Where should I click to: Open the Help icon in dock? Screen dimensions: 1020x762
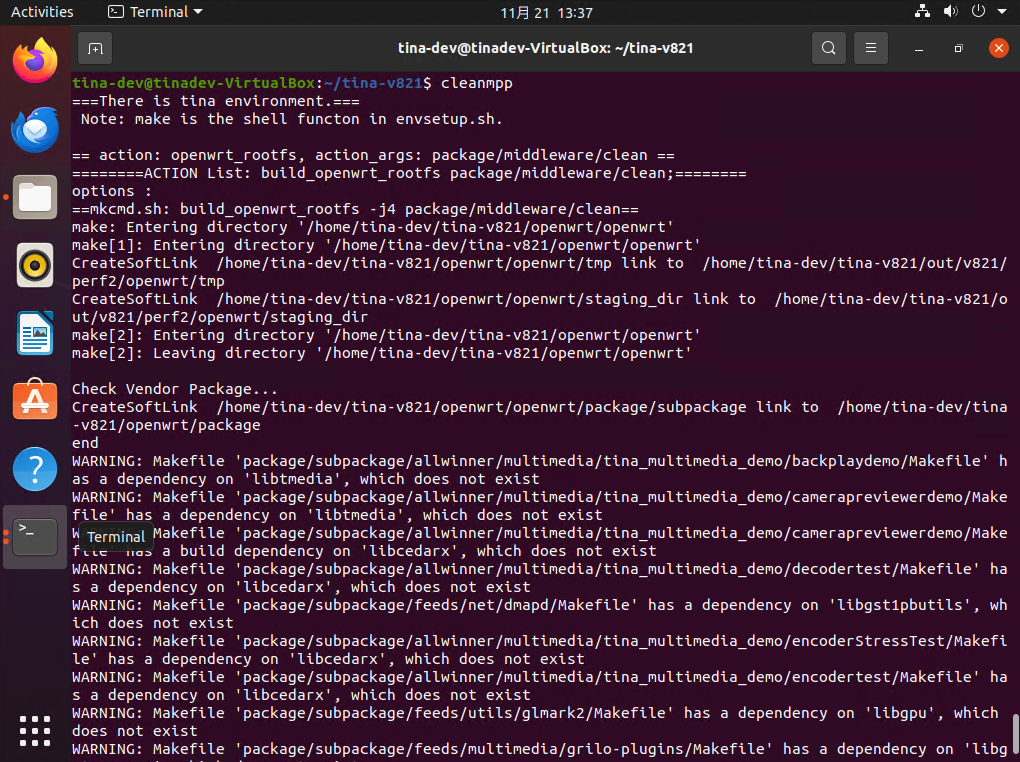coord(35,469)
